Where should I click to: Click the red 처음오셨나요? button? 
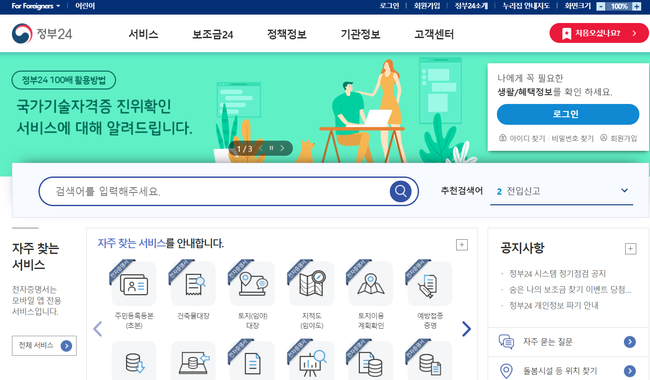(x=599, y=33)
